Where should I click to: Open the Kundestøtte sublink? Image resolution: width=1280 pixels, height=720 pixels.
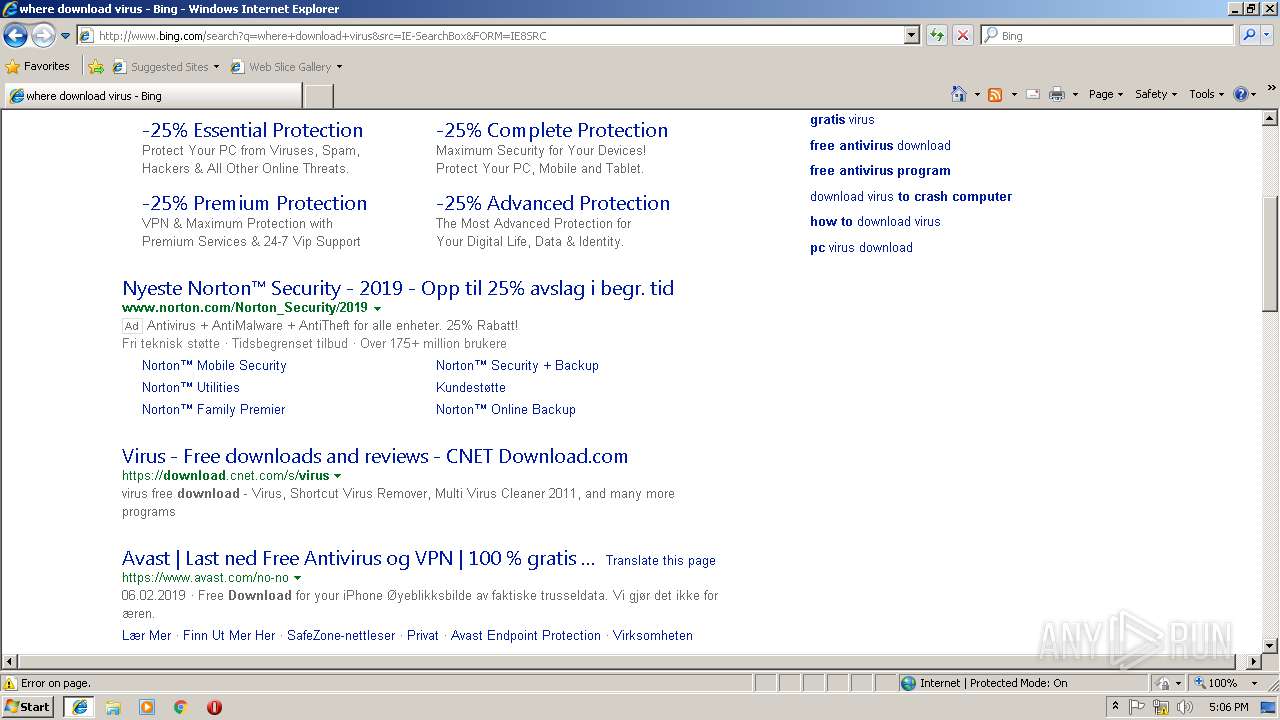coord(471,388)
